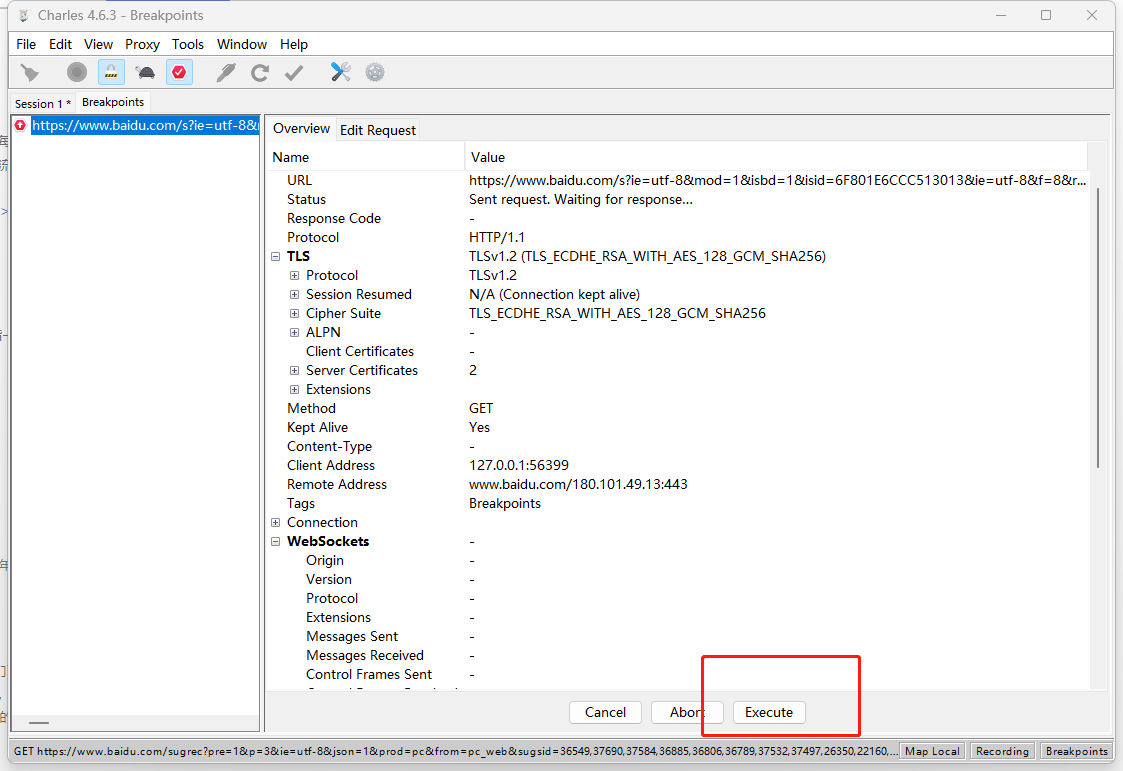Select the baidu.com request in list

click(145, 125)
